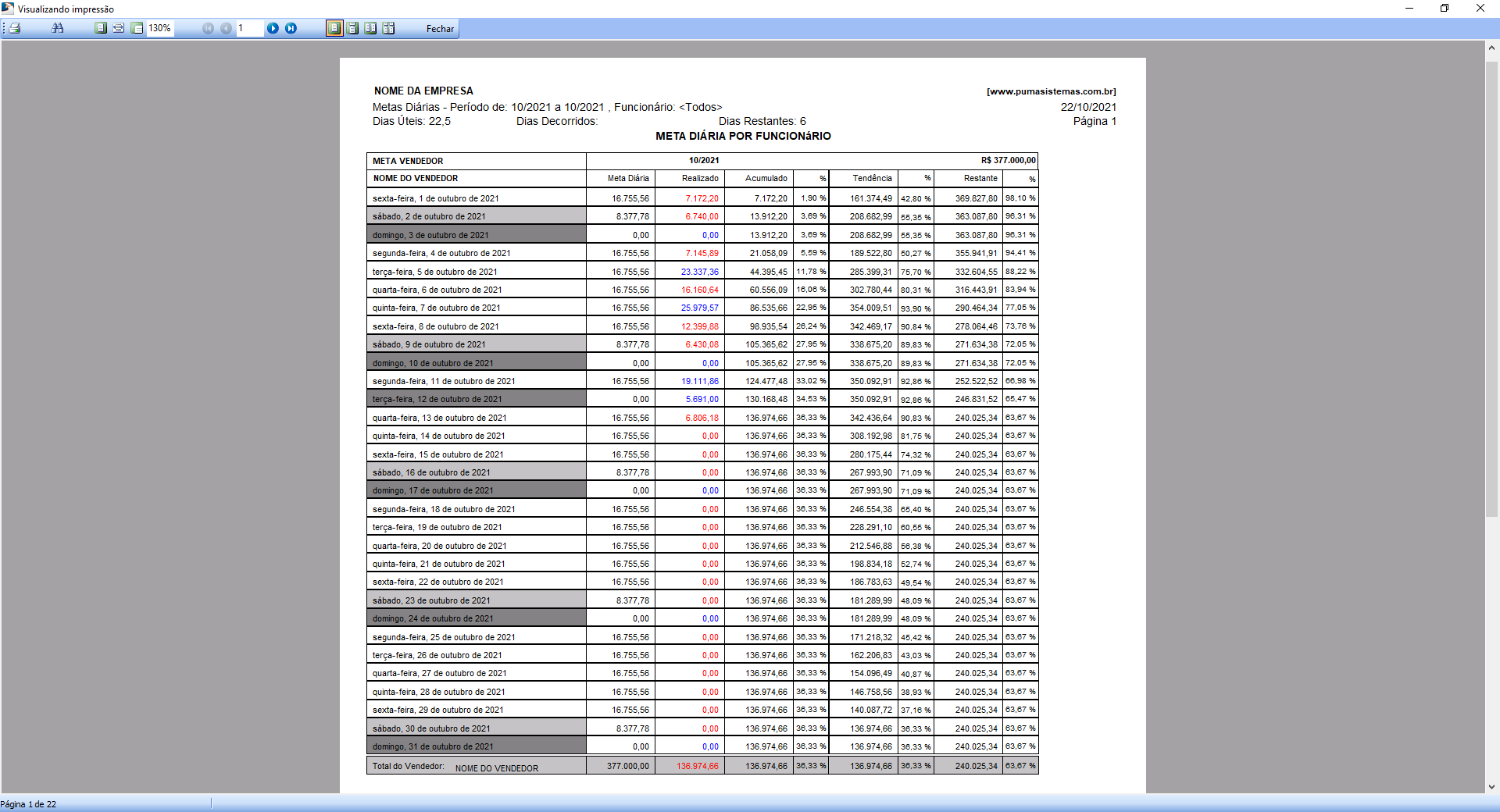
Task: Switch to multiple pages thumbnail layout
Action: [388, 28]
